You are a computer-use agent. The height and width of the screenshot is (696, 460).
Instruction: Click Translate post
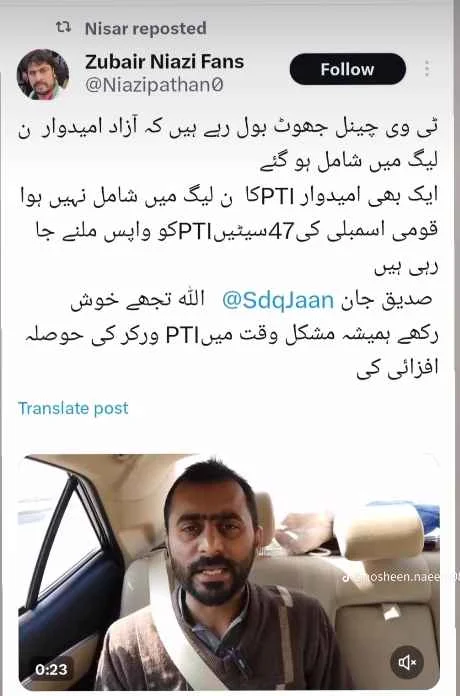click(73, 408)
